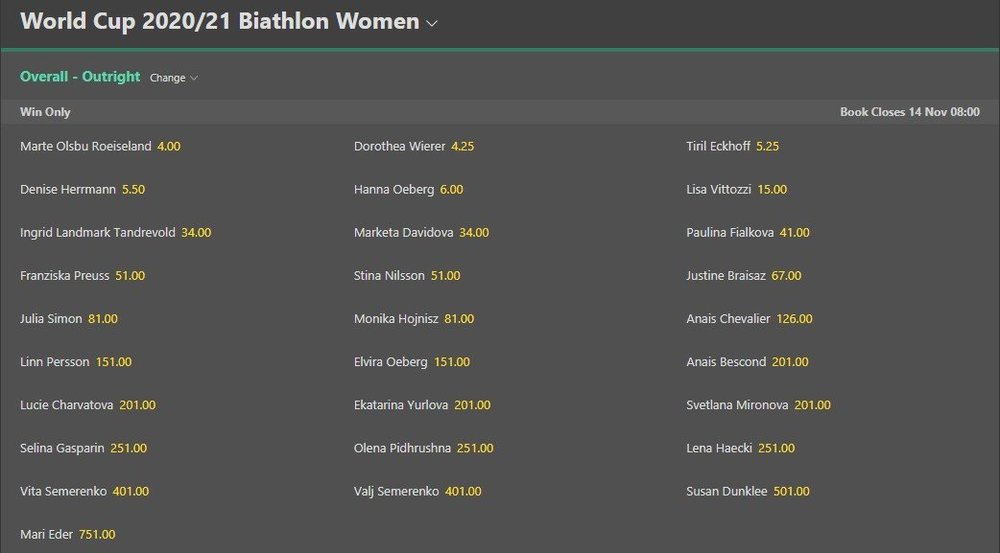Screen dimensions: 1000x553
Task: Click Lisa Vittozzi odds 15.00
Action: (771, 189)
